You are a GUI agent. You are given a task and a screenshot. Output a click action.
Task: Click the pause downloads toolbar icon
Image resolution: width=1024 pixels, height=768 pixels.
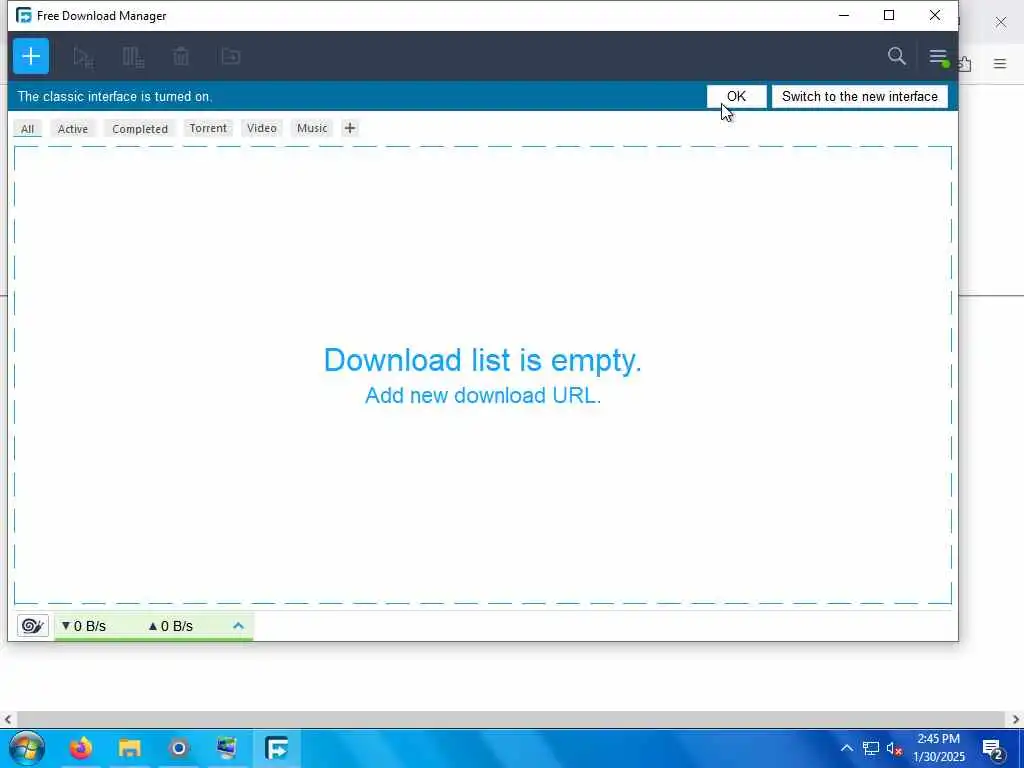click(x=133, y=57)
